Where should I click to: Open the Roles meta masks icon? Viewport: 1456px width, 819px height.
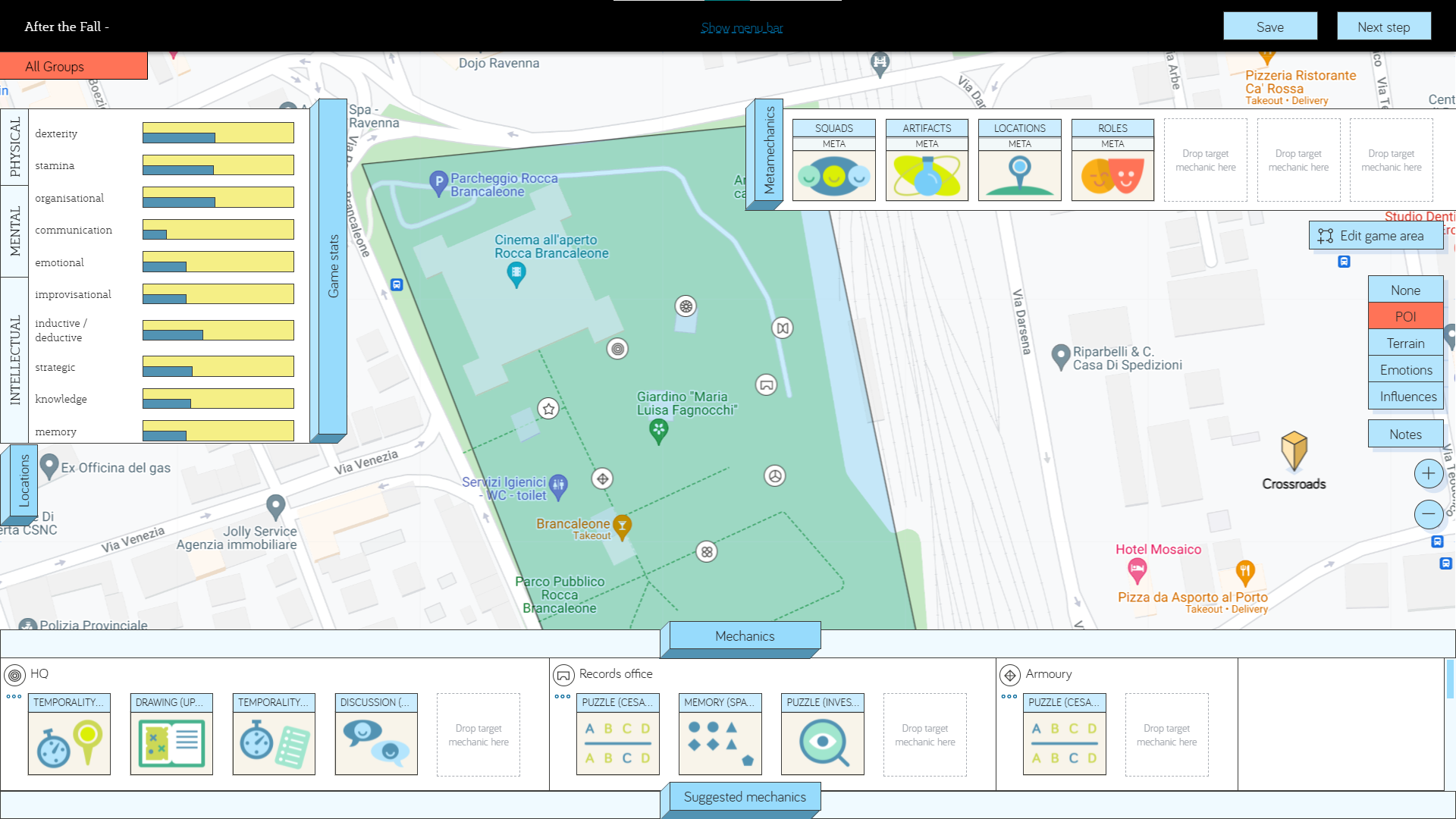tap(1112, 176)
